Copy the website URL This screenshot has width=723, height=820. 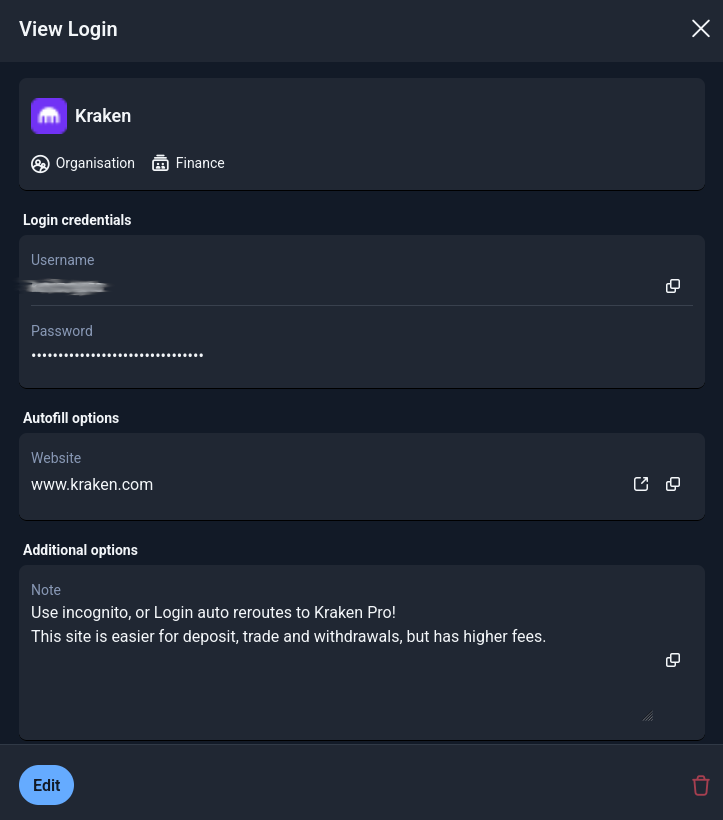click(x=673, y=484)
